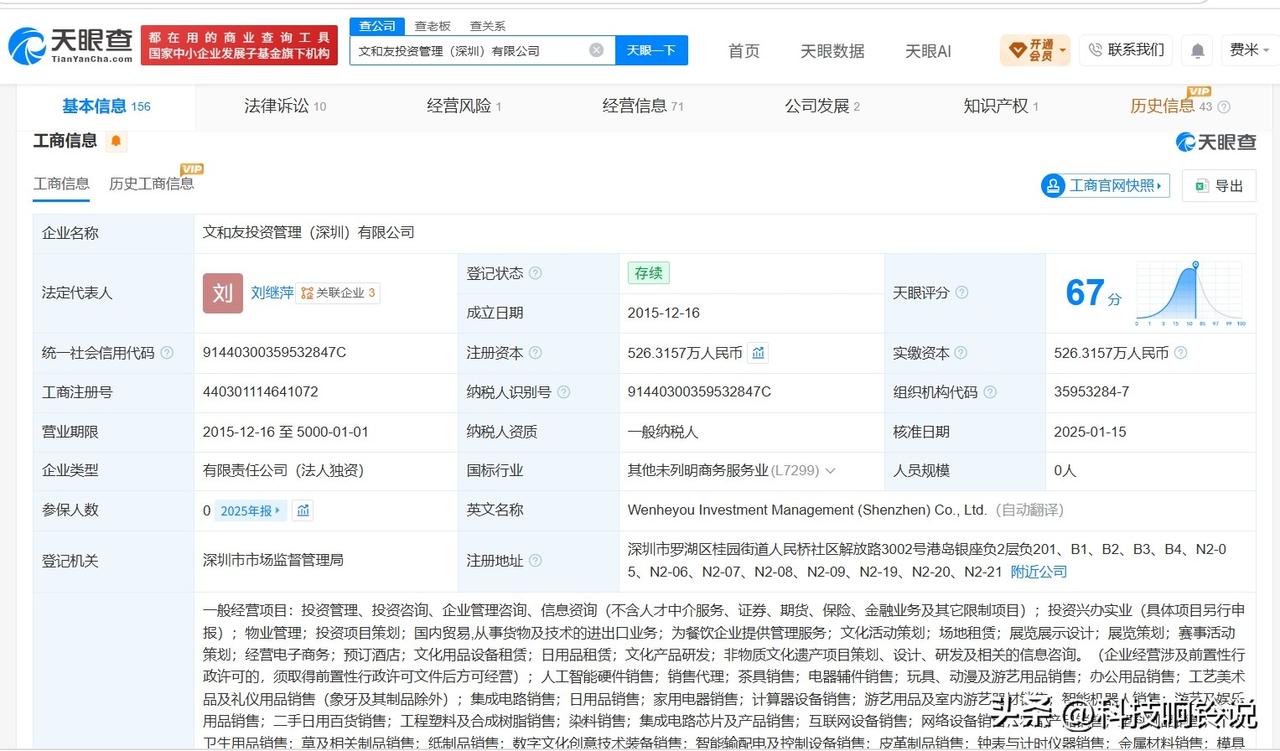Expand the 开通会员 membership dropdown
The image size is (1280, 751).
click(x=1035, y=50)
